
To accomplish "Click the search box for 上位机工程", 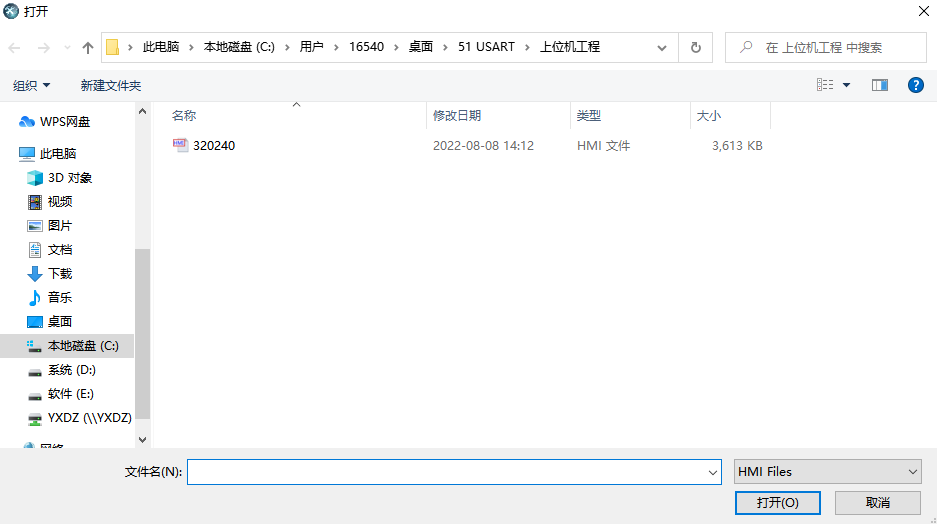I will point(825,47).
